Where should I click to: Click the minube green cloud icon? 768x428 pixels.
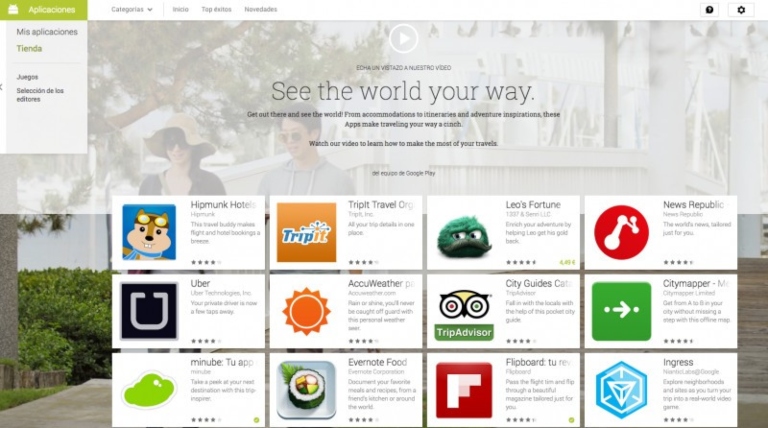tap(149, 389)
